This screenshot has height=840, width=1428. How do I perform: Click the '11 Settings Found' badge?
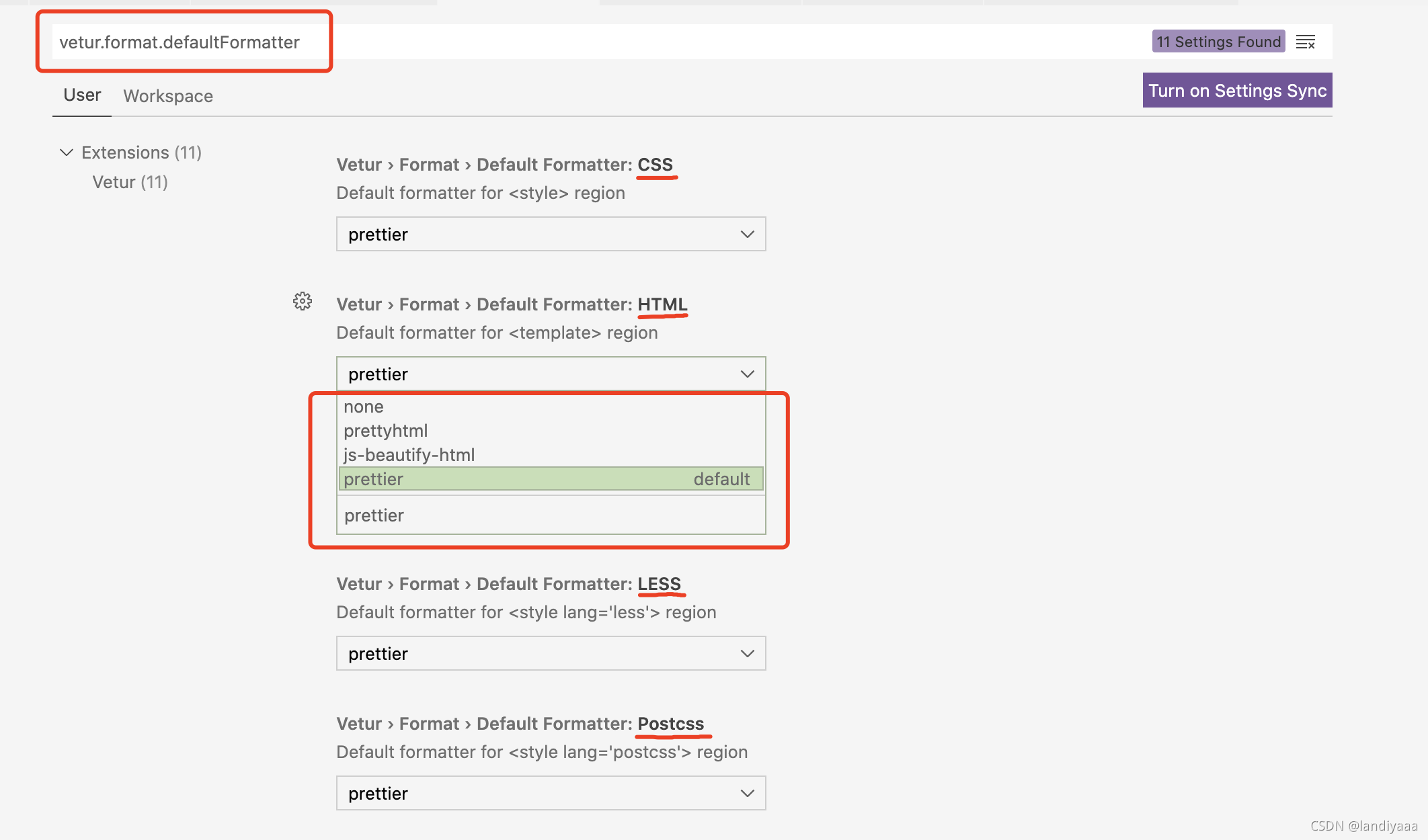pos(1218,42)
